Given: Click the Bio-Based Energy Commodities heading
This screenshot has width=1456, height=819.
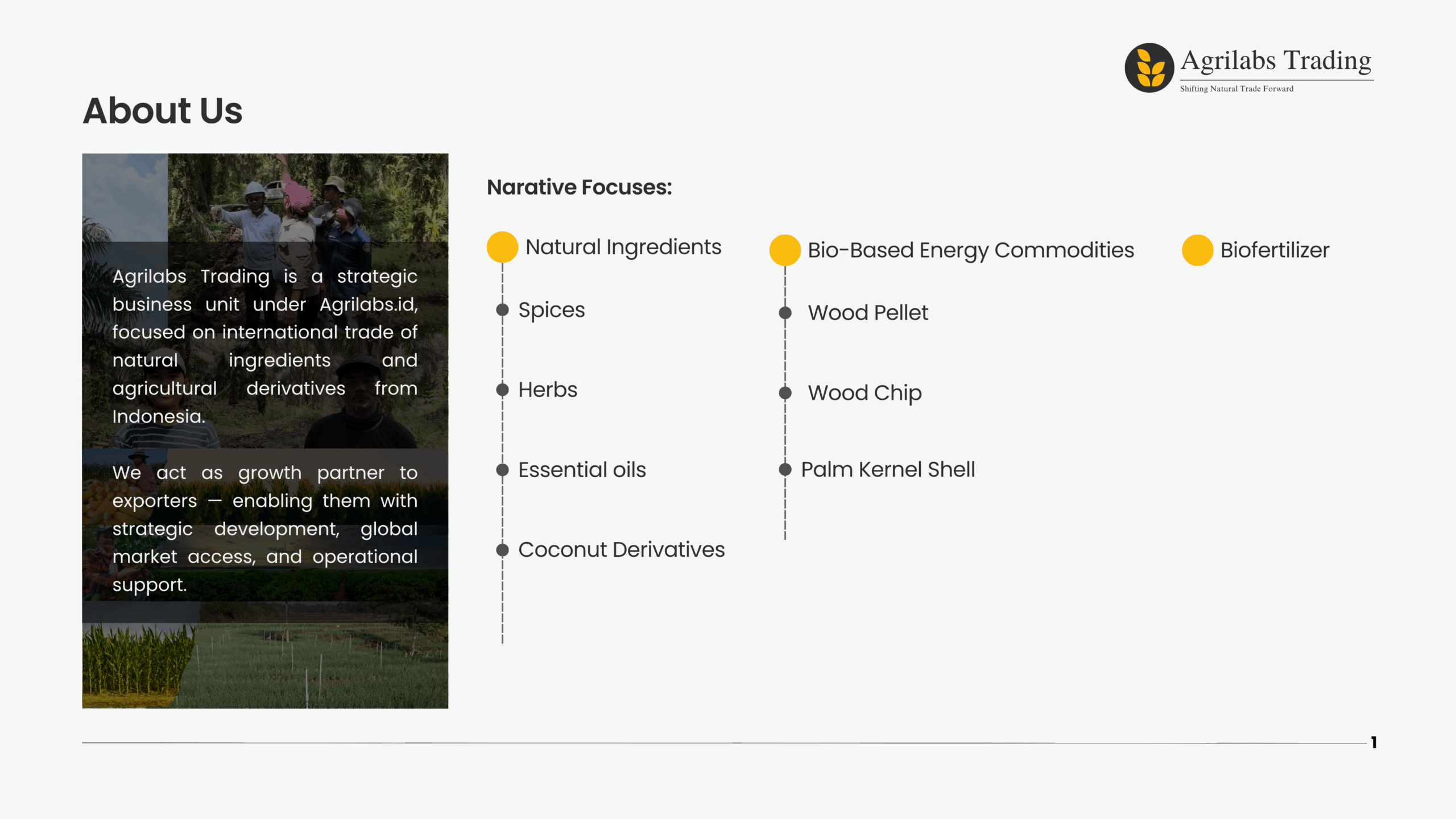Looking at the screenshot, I should coord(971,251).
